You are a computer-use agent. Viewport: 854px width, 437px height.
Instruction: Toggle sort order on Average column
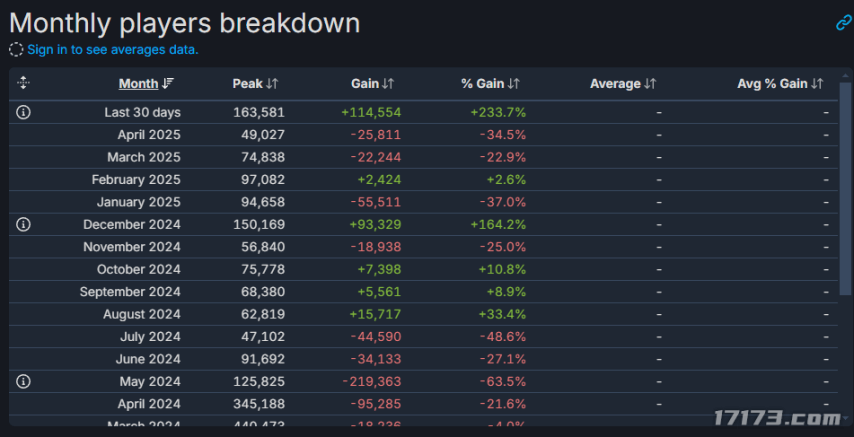pyautogui.click(x=650, y=83)
